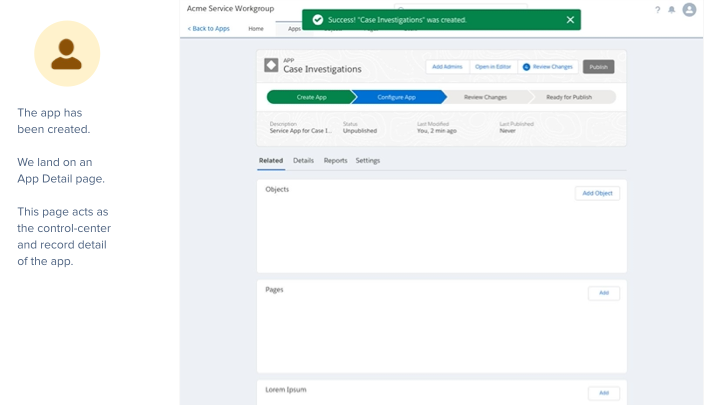Click the help question mark icon
The image size is (720, 405).
tap(657, 10)
